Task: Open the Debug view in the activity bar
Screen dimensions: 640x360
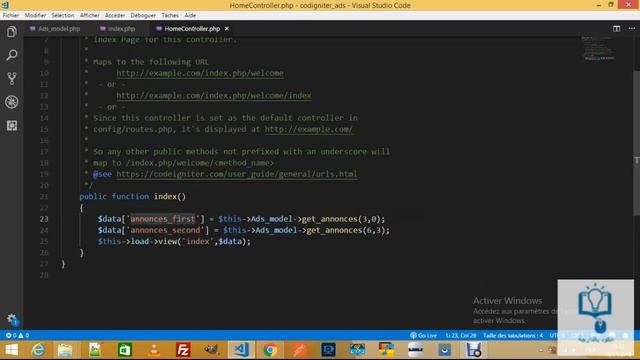Action: pyautogui.click(x=11, y=102)
